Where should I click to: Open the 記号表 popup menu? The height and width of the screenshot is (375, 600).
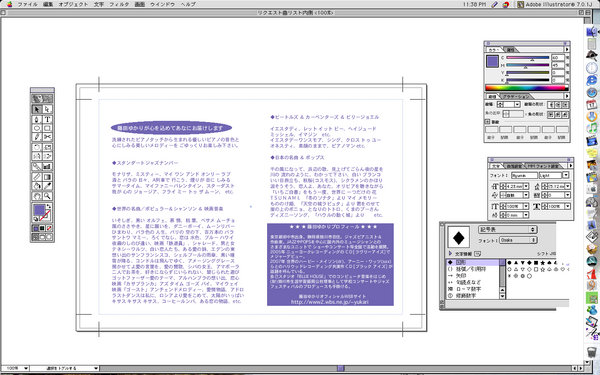(x=507, y=229)
